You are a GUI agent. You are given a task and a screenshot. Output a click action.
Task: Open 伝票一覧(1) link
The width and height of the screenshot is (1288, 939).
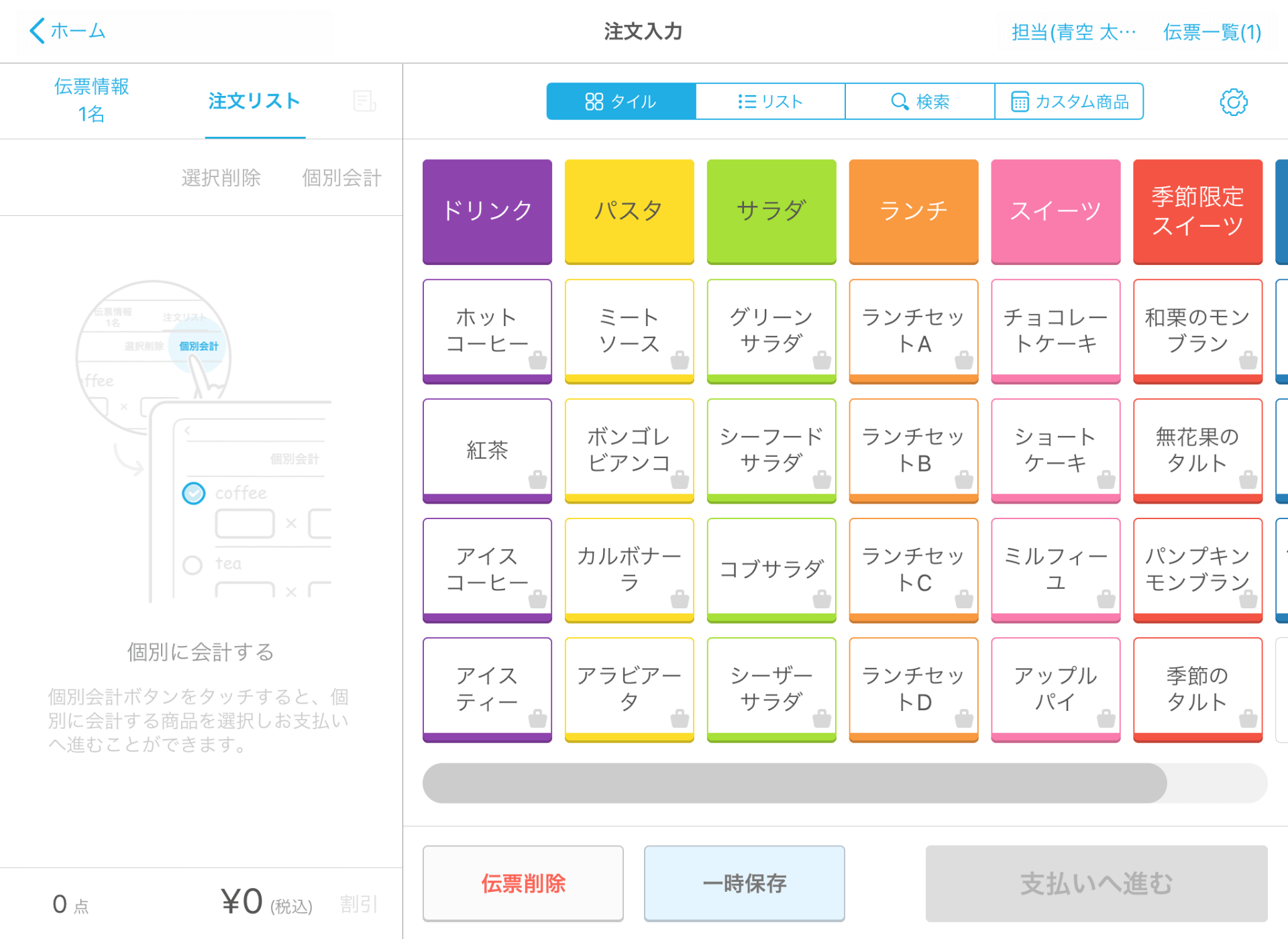click(x=1212, y=32)
